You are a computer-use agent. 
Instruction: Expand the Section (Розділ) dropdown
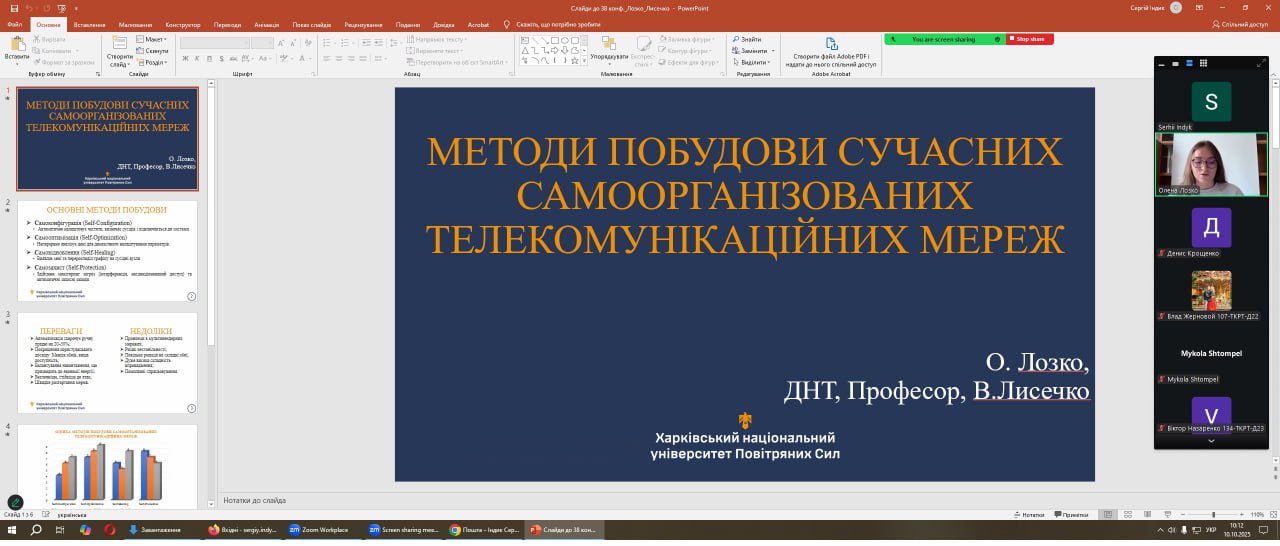(x=155, y=61)
